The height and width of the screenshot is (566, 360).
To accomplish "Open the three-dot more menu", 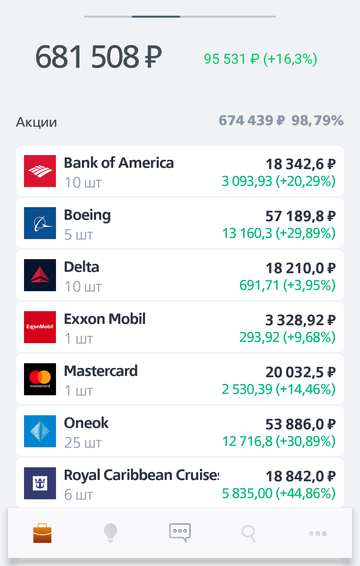I will 318,533.
